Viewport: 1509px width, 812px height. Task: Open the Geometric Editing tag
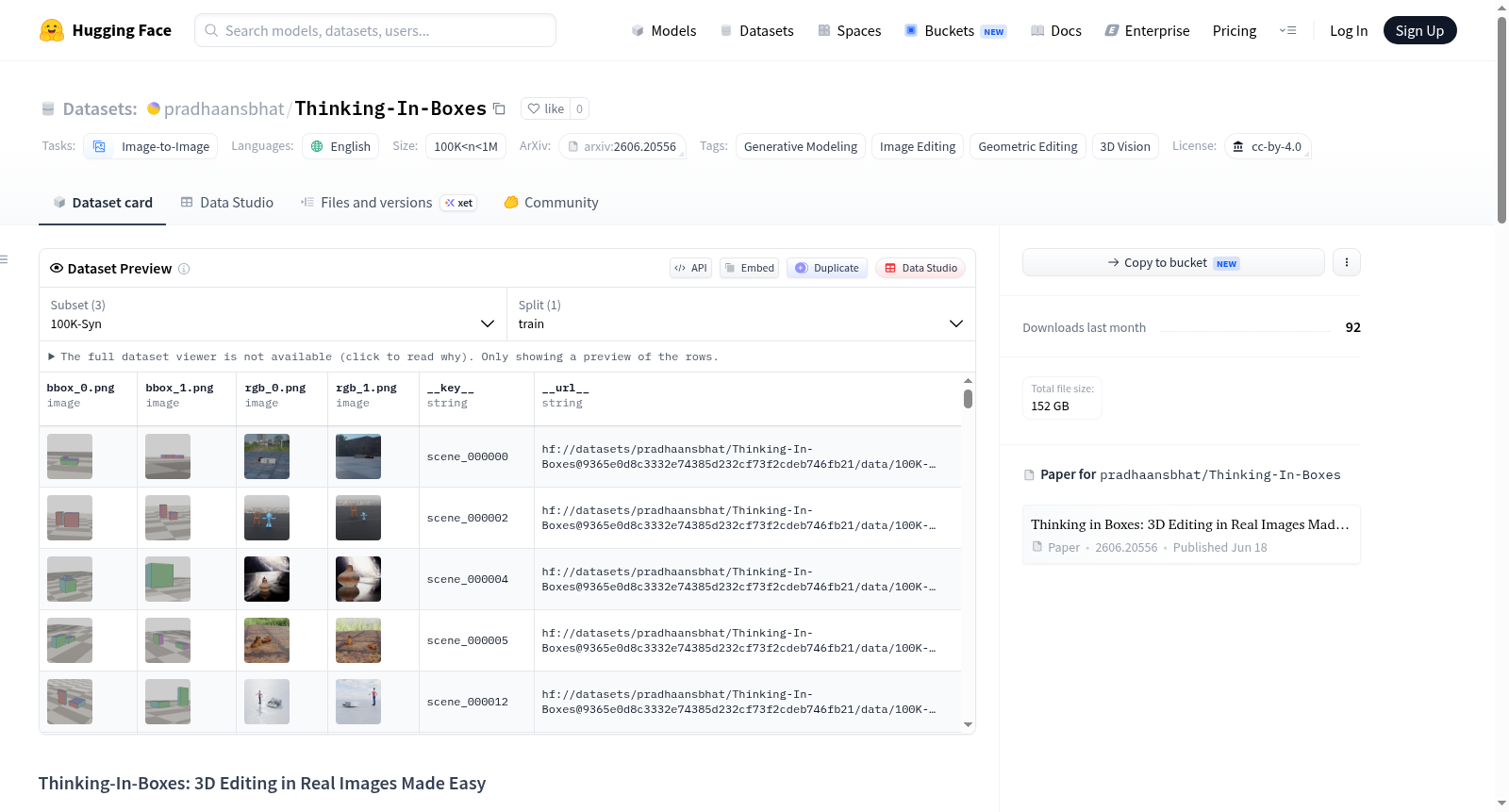point(1028,146)
